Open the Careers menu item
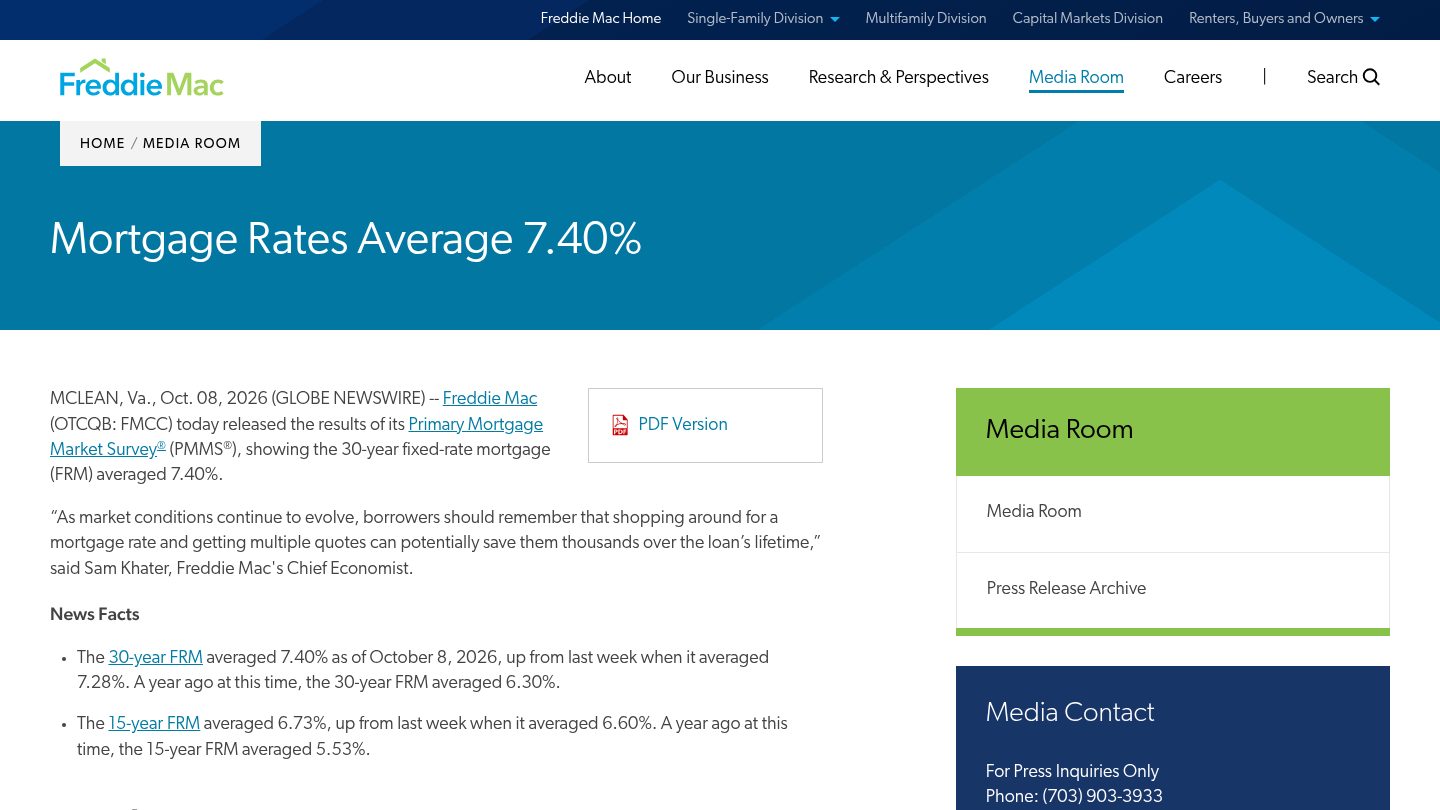 pos(1193,77)
